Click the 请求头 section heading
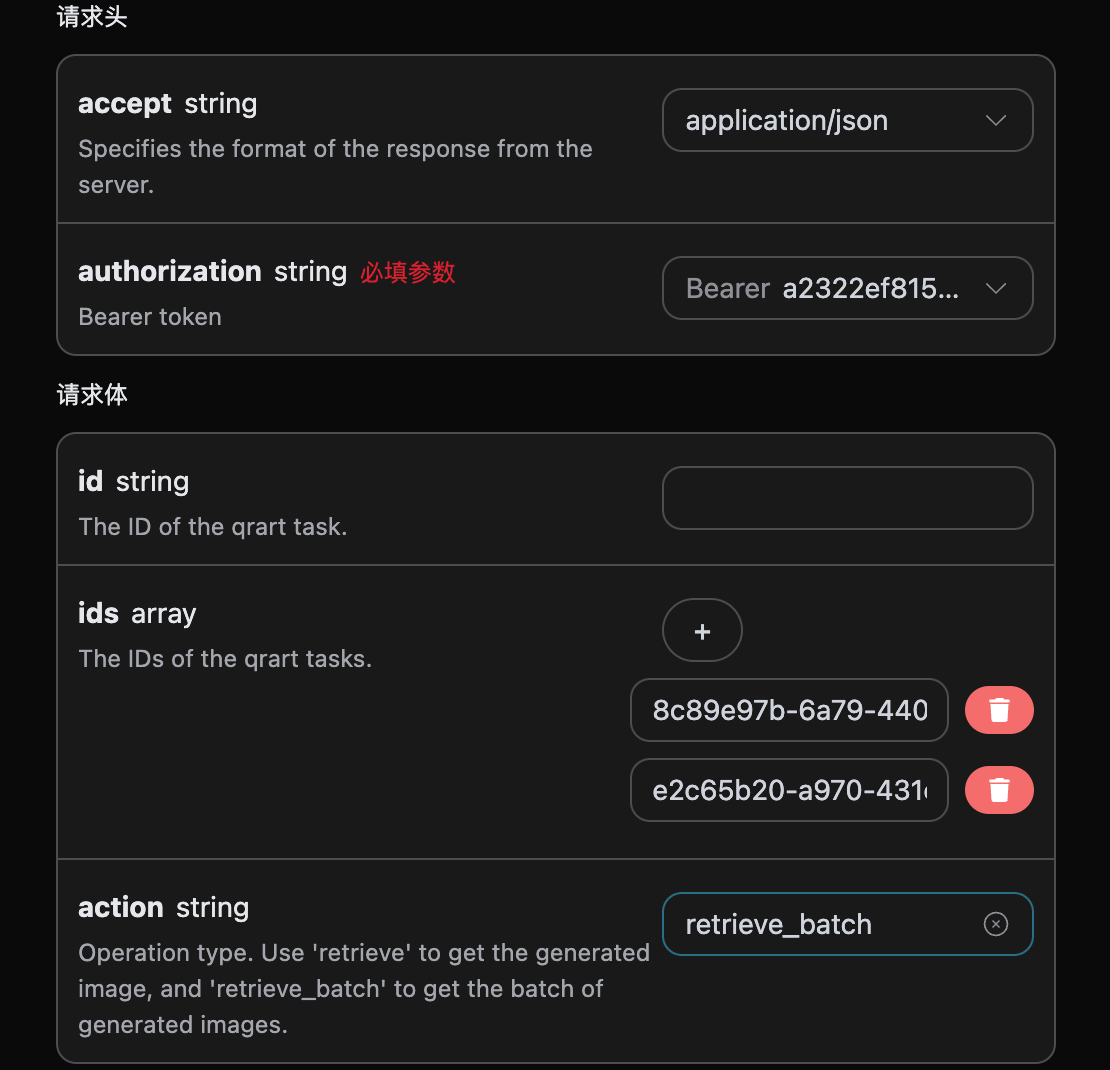 pyautogui.click(x=92, y=18)
